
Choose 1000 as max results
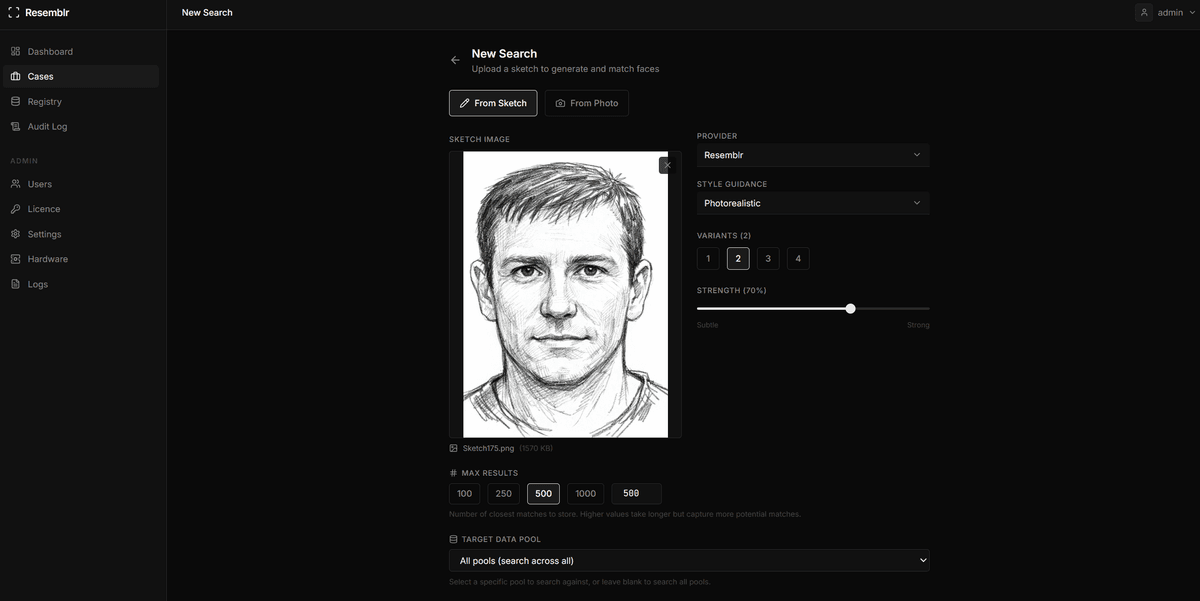tap(585, 494)
